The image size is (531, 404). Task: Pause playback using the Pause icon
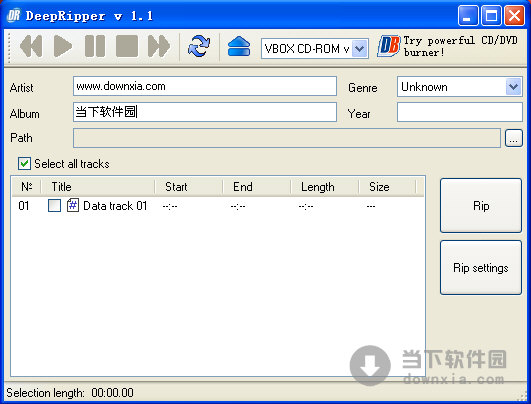(x=94, y=46)
